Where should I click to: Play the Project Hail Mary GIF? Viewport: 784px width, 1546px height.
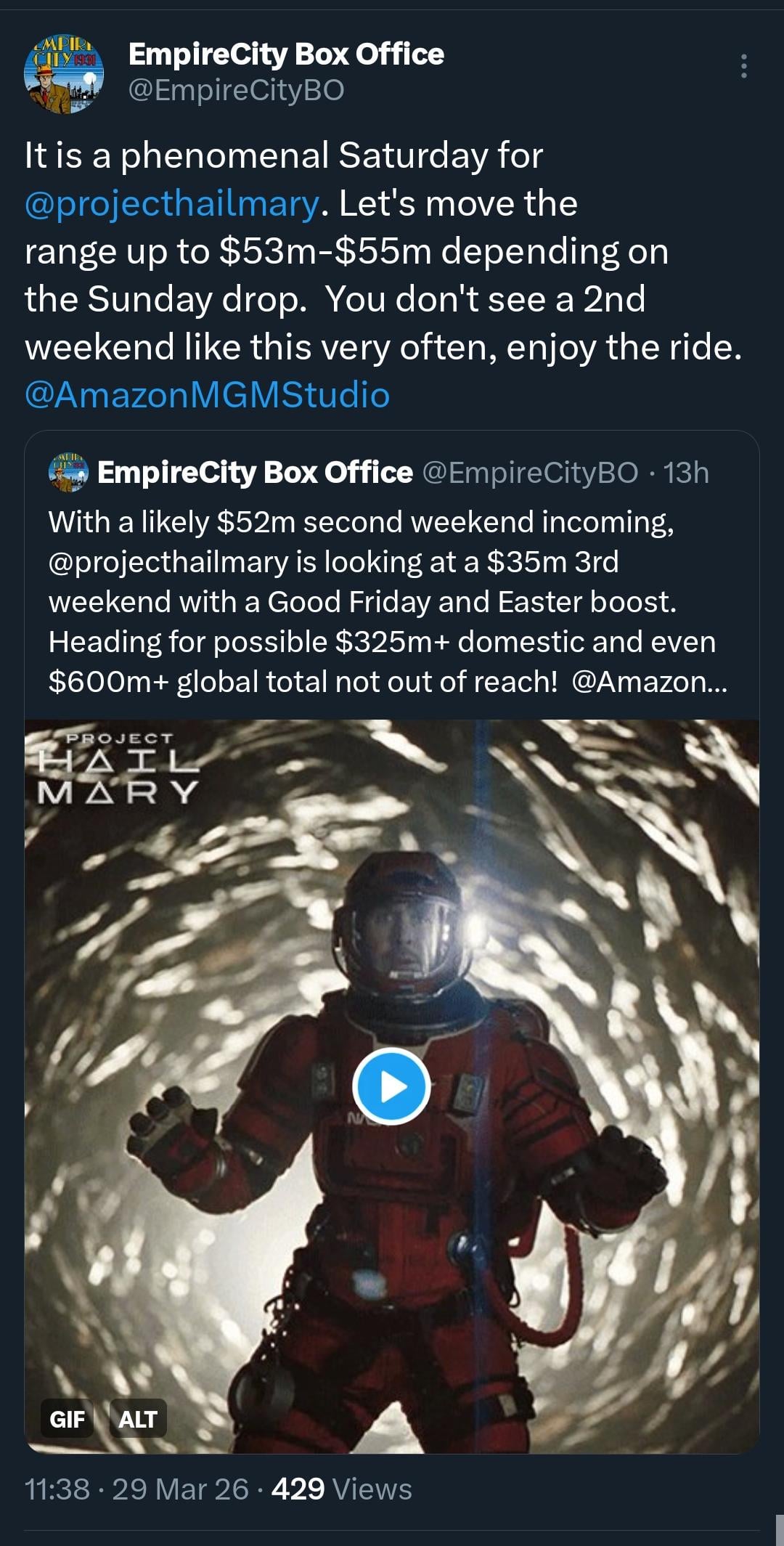click(x=391, y=1086)
